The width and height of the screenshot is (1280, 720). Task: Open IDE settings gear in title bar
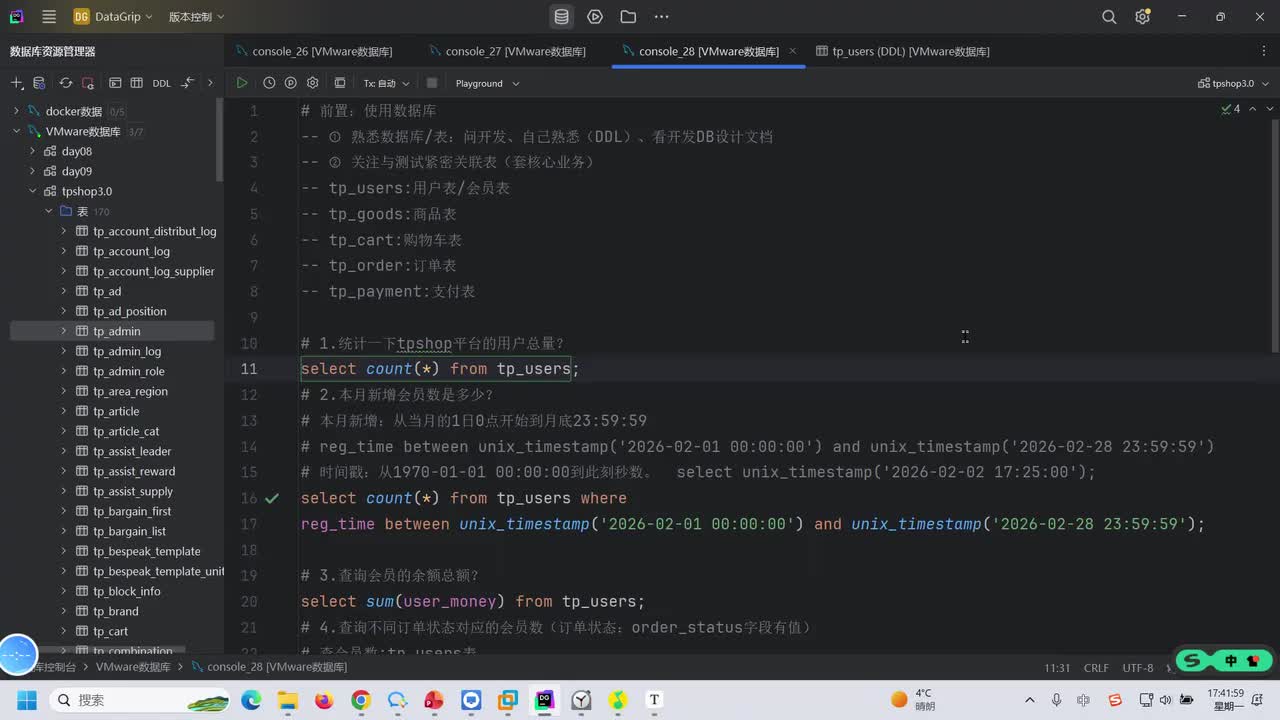[1143, 17]
